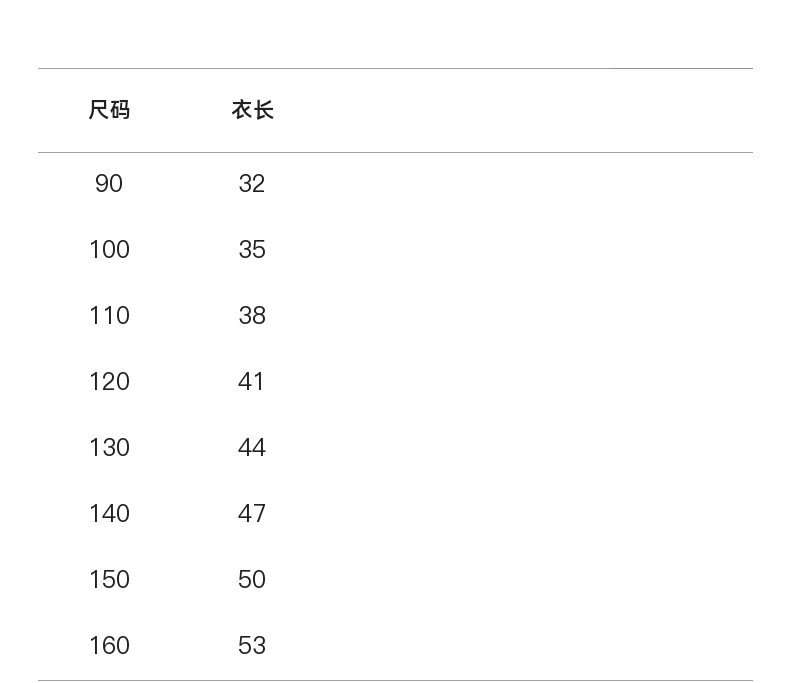Image resolution: width=790 pixels, height=683 pixels.
Task: Click the 衣长 value 53
Action: [x=252, y=646]
